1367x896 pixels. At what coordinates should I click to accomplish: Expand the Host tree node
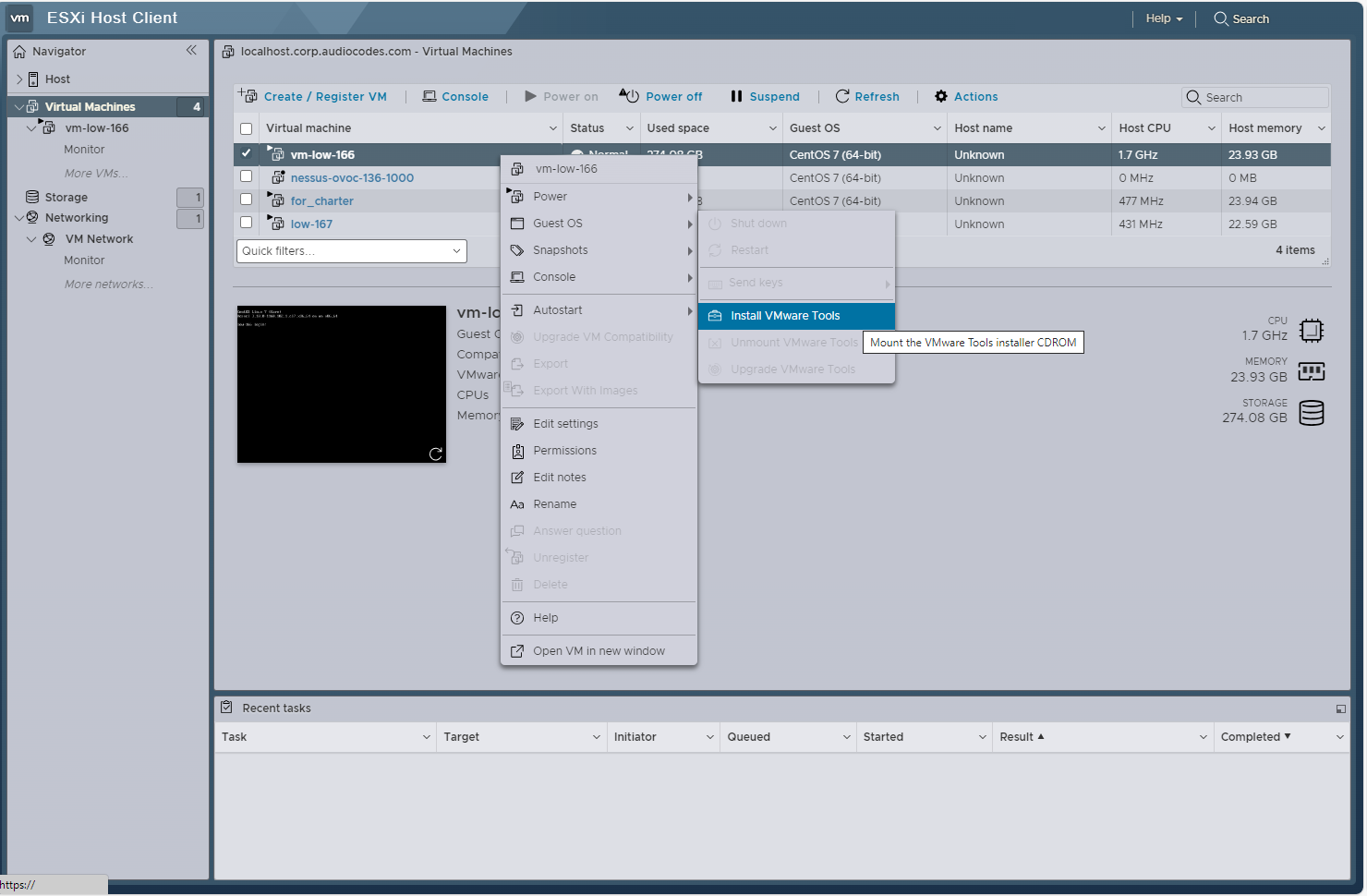click(x=19, y=79)
